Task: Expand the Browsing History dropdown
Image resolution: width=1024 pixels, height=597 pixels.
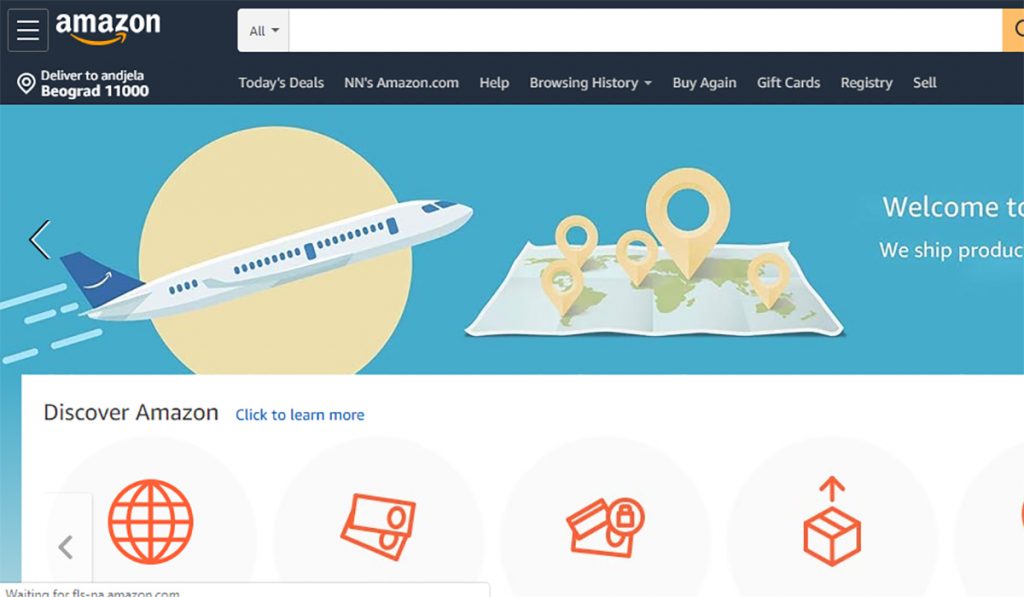Action: 590,83
